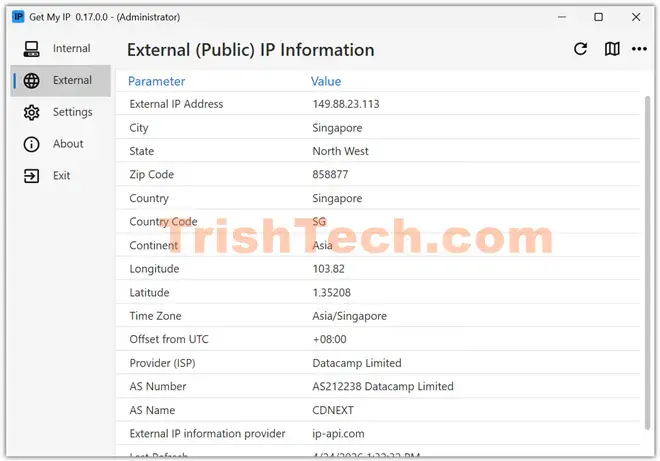This screenshot has width=660, height=461.
Task: Select the External IP Address row
Action: click(176, 104)
